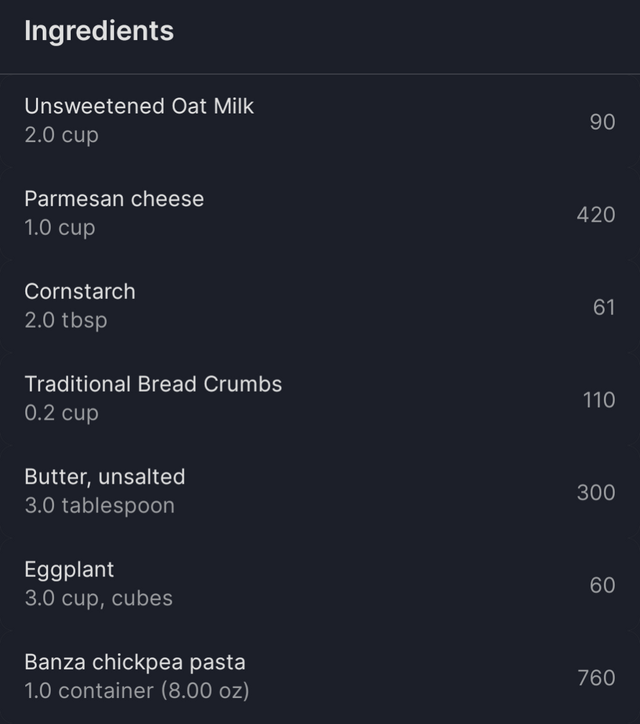The image size is (640, 724).
Task: Open the Cornstarch ingredient entry
Action: point(320,307)
